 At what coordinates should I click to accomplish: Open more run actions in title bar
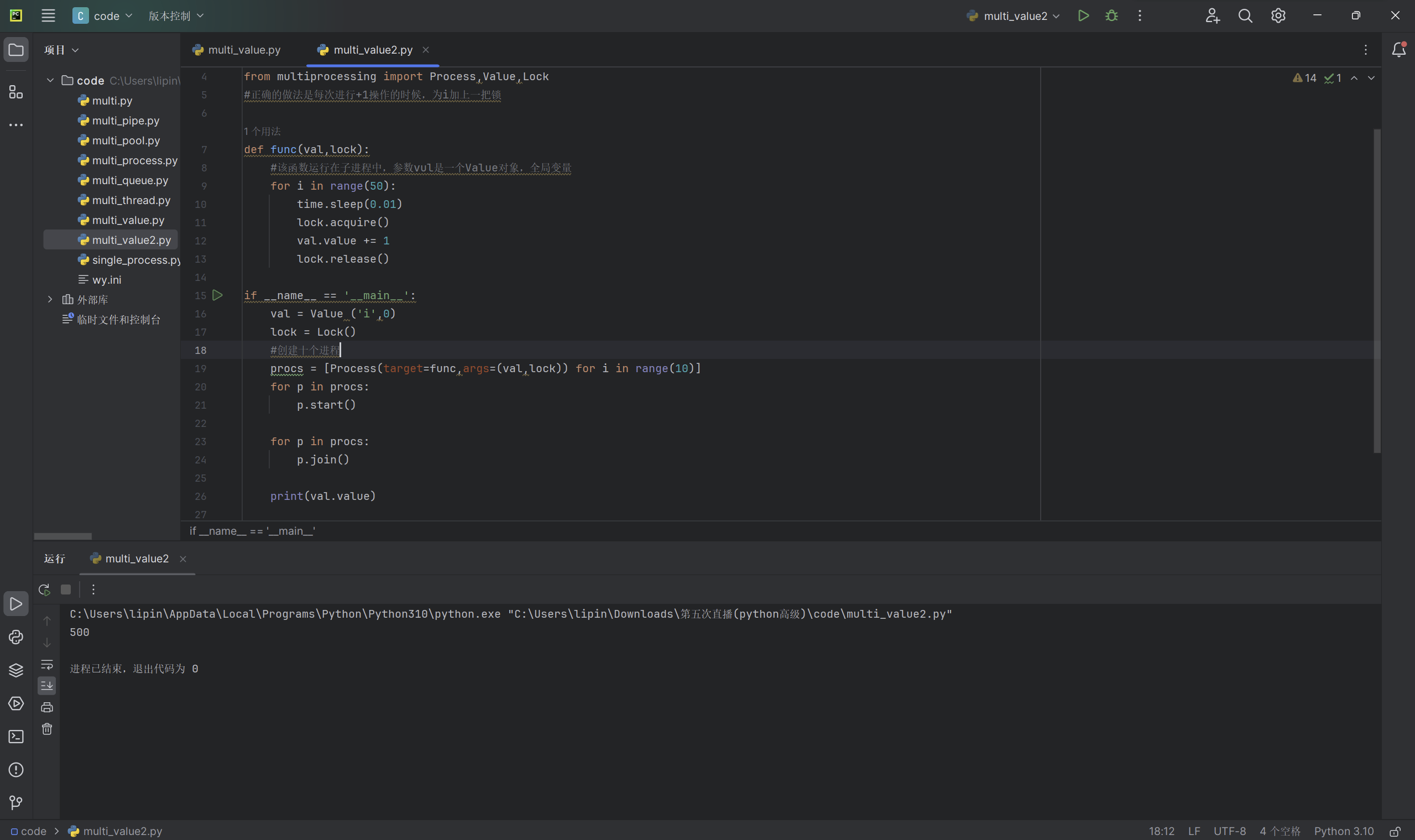(x=1140, y=16)
